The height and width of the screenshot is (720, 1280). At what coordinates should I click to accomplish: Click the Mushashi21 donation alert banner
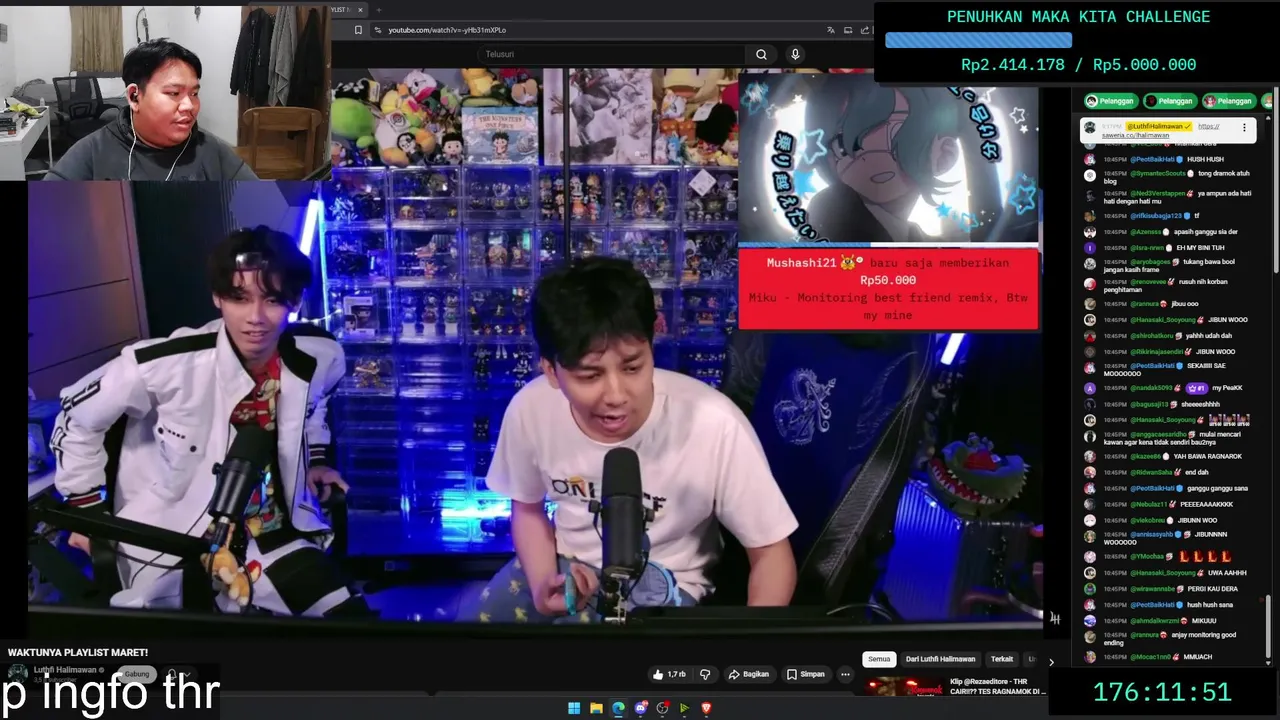coord(888,289)
